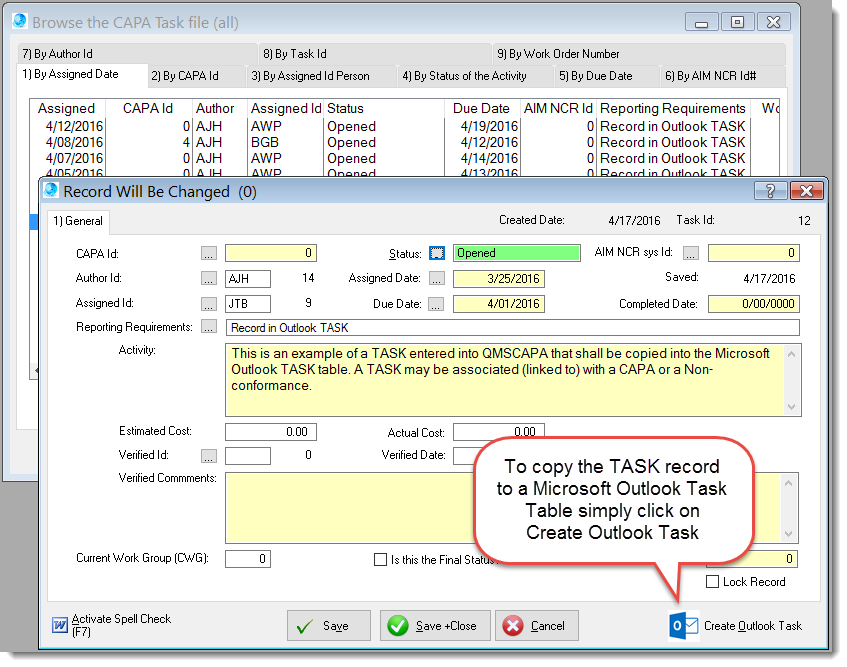Open the Reporting Requirements lookup
This screenshot has height=667, width=847.
pyautogui.click(x=208, y=327)
